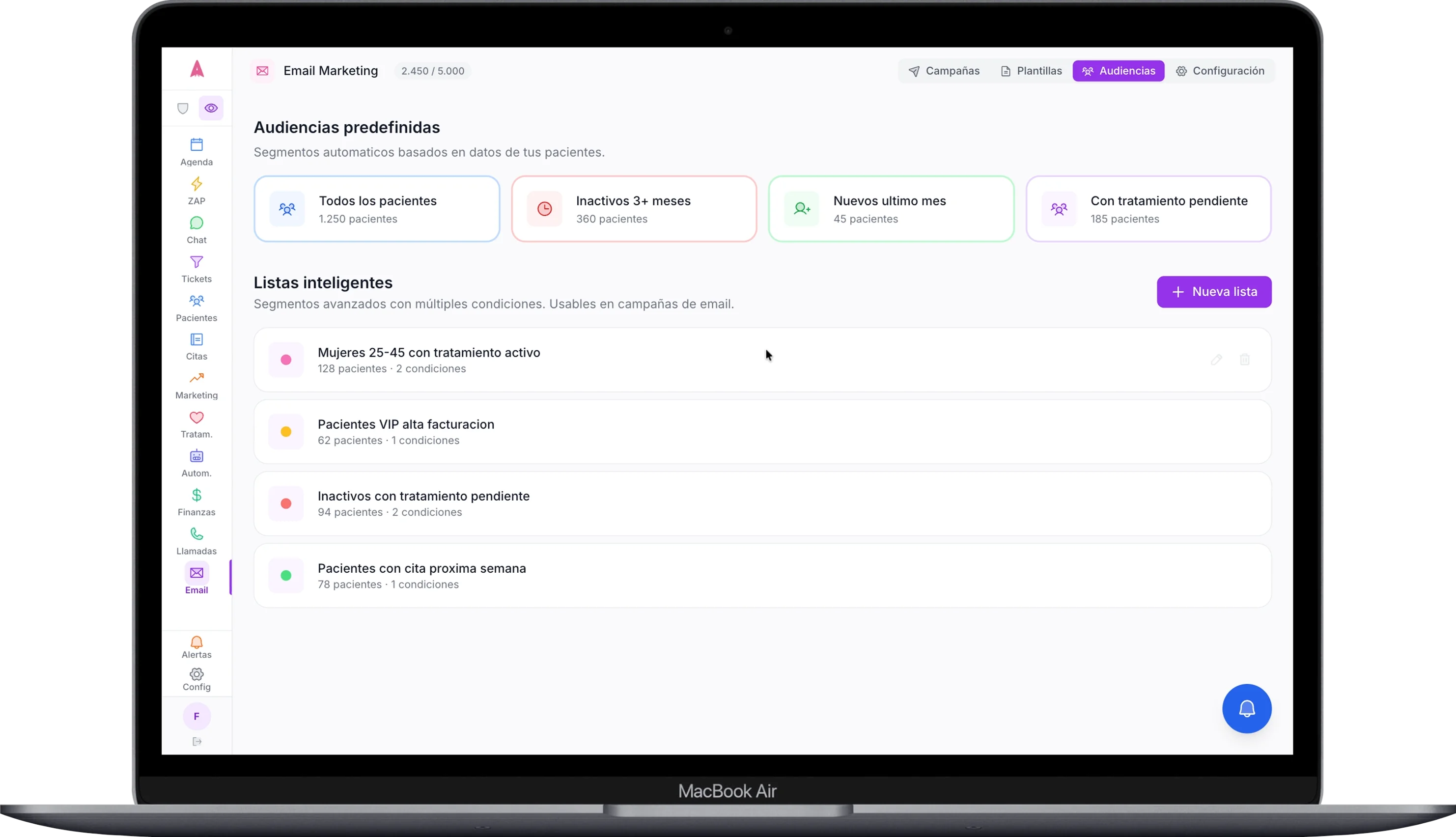This screenshot has width=1456, height=837.
Task: Delete Mujeres 25-45 list trash icon
Action: point(1244,360)
